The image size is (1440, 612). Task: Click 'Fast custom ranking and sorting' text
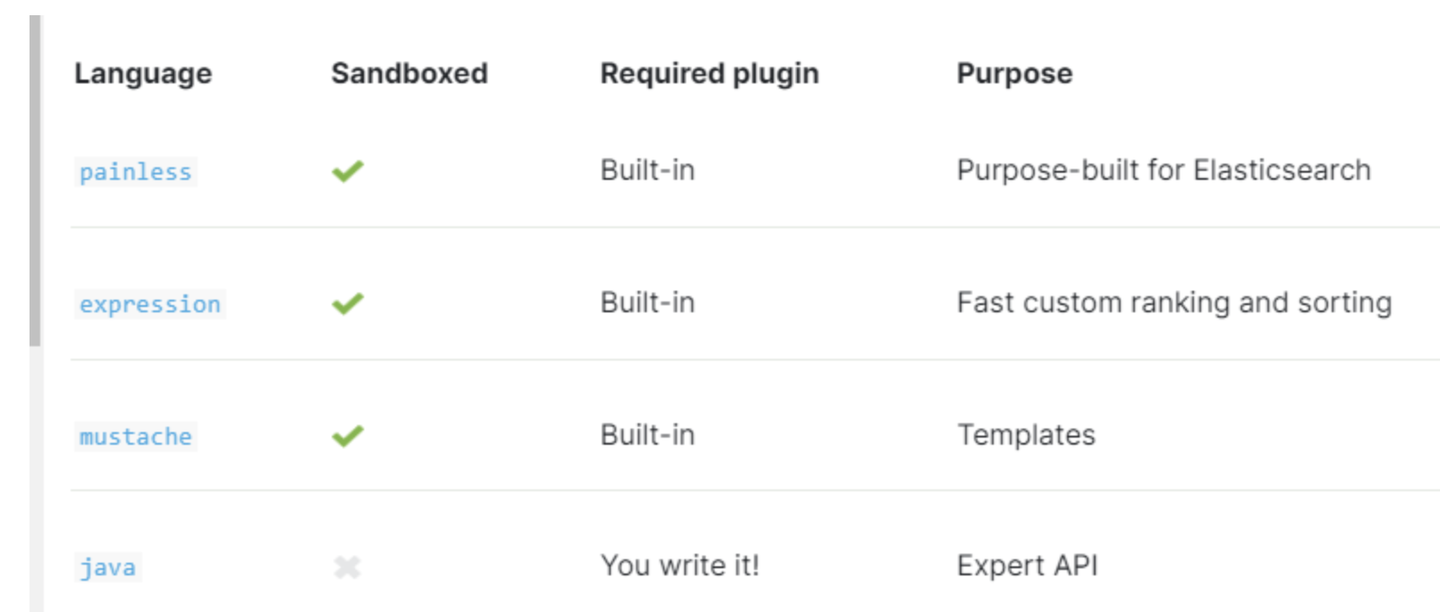[x=1174, y=303]
